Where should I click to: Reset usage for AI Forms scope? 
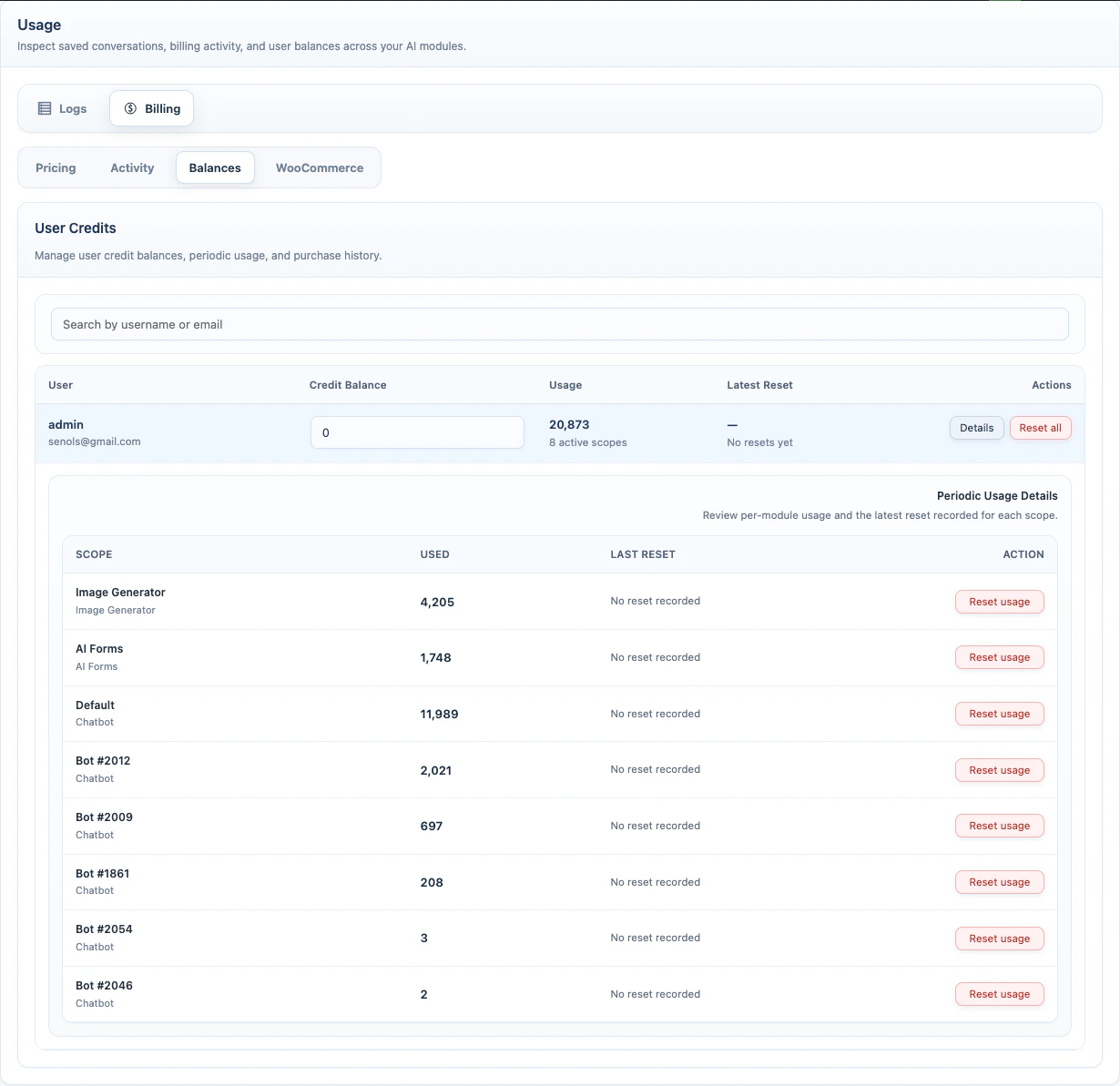click(999, 657)
